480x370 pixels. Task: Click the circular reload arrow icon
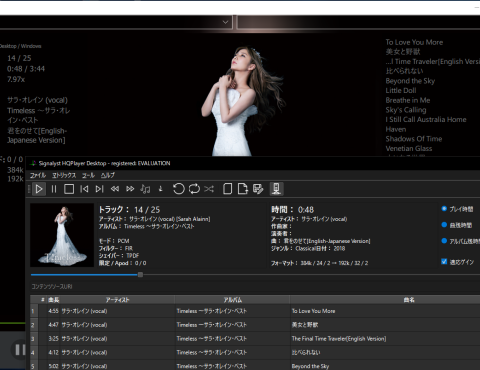click(179, 189)
